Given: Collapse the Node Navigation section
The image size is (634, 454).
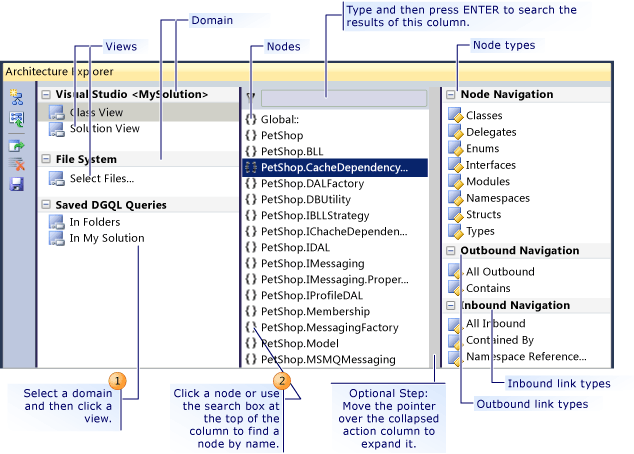Looking at the screenshot, I should click(x=450, y=95).
